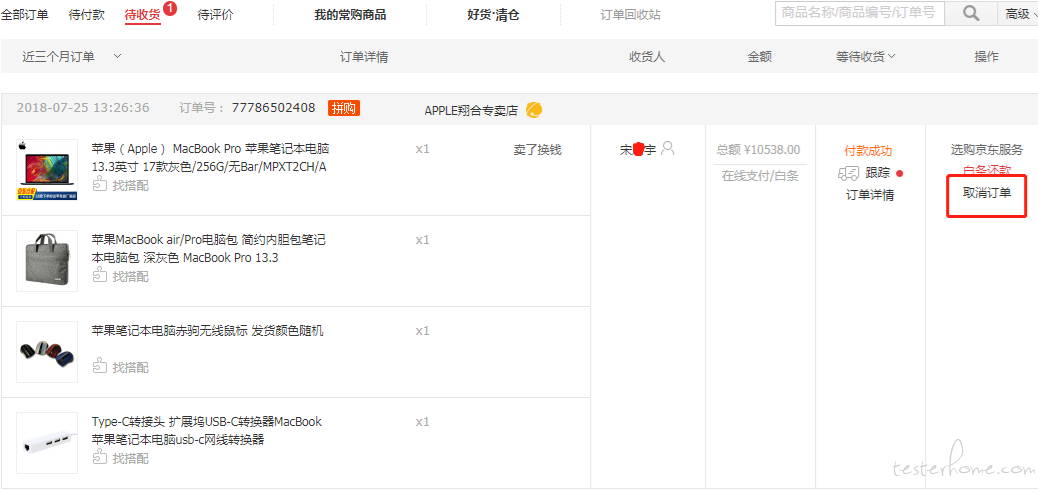Viewport: 1038px width, 490px height.
Task: Open the 订单回收站 link
Action: 630,15
